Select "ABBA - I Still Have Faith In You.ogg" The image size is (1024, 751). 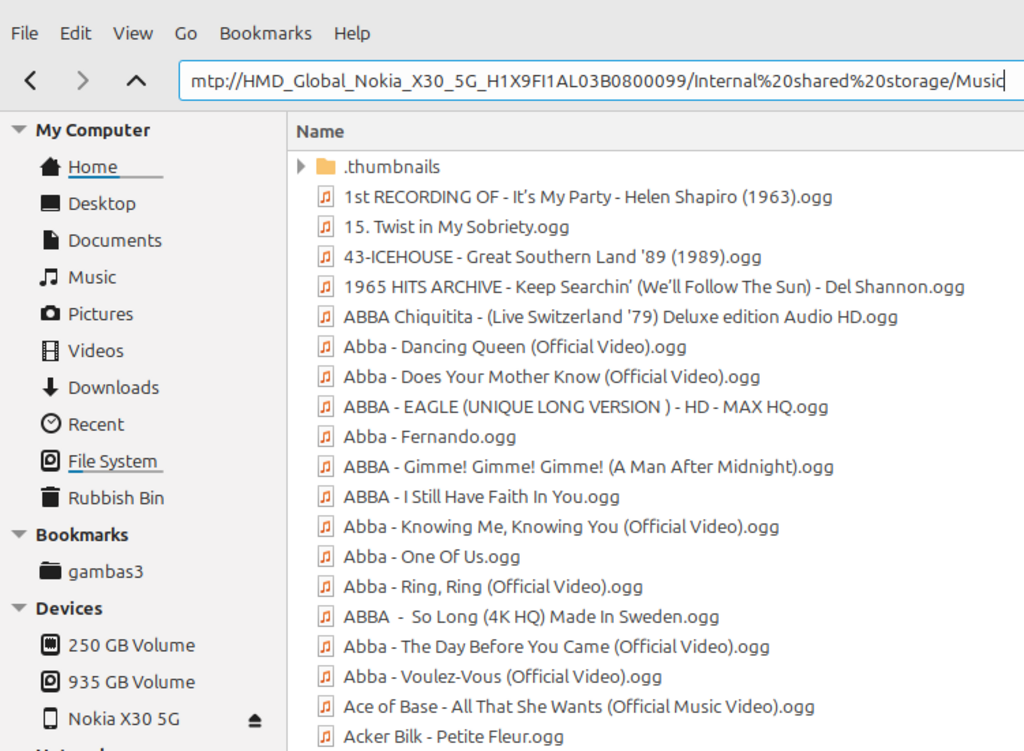(x=481, y=497)
